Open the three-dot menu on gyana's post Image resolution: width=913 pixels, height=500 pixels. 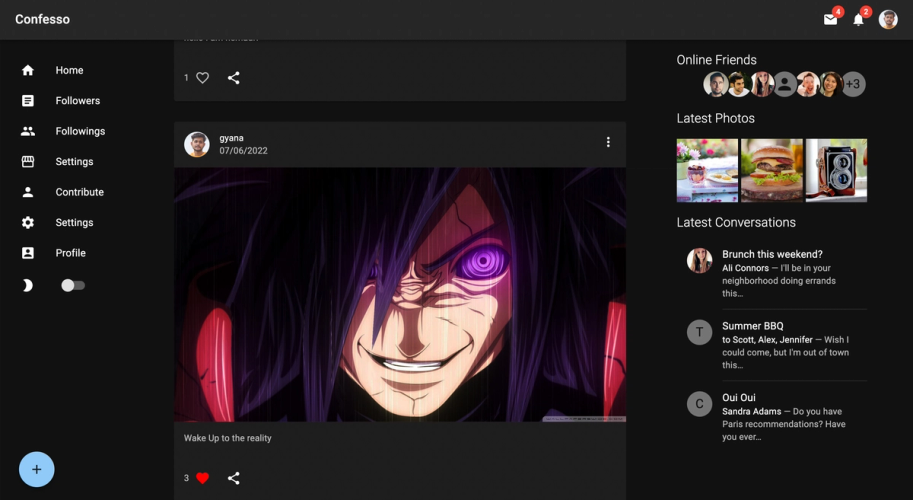608,142
